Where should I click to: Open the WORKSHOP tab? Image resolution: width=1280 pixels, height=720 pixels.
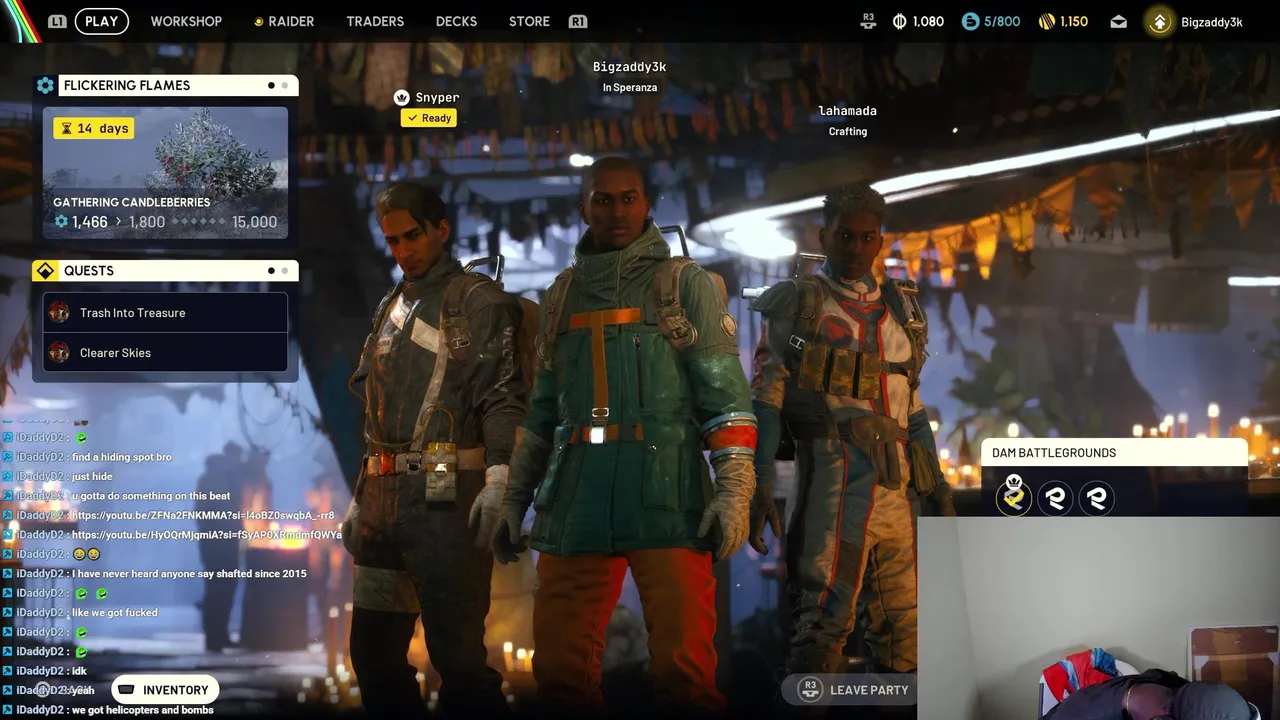186,21
